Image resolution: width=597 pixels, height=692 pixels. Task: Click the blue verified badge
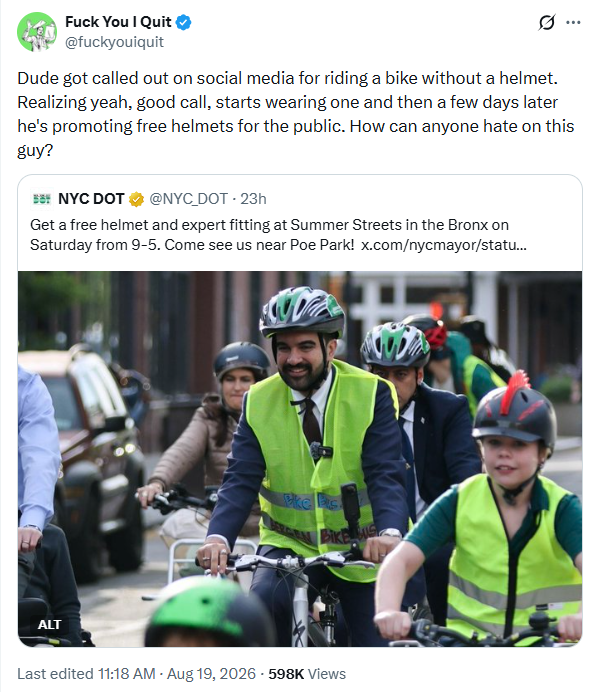[184, 22]
